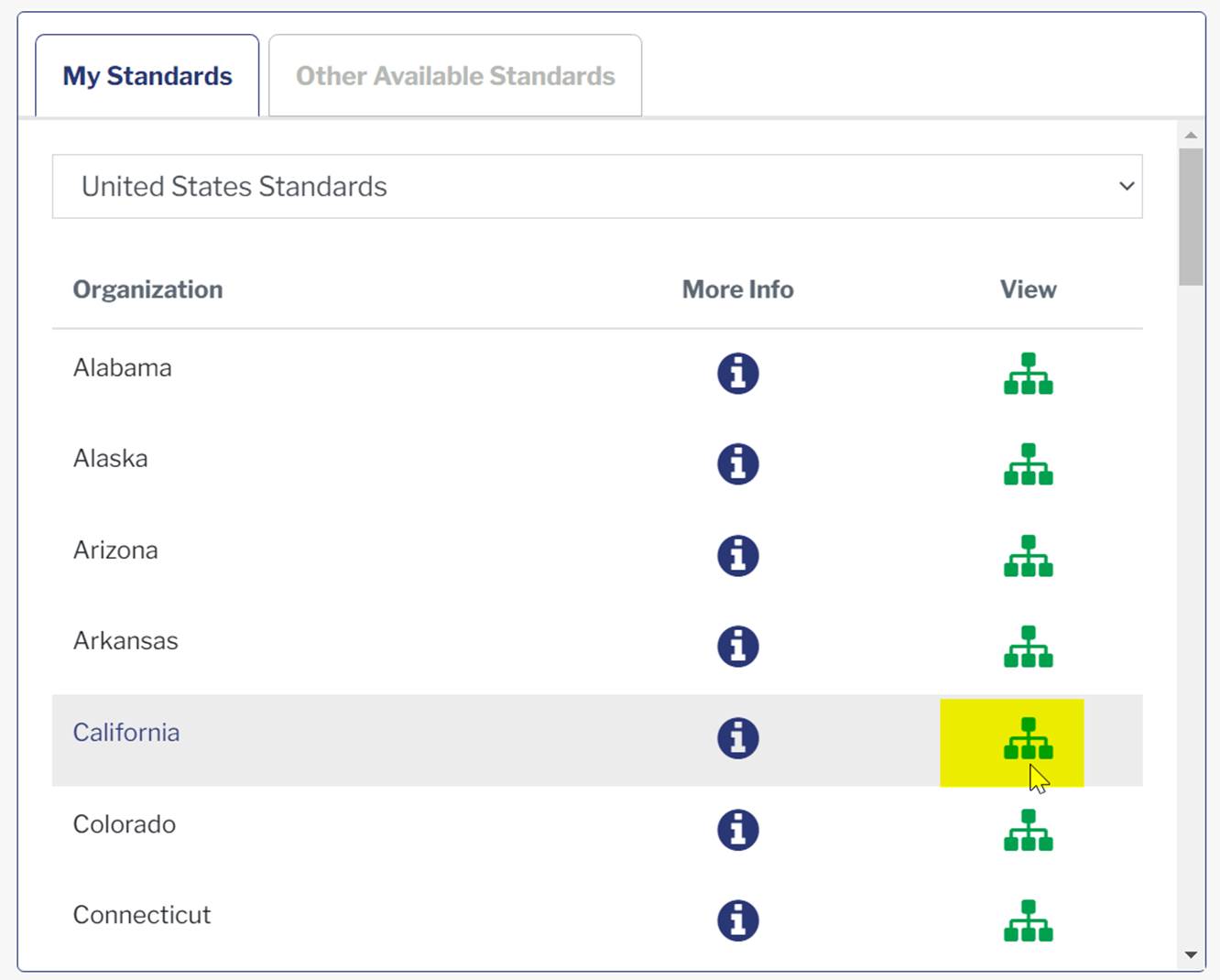The height and width of the screenshot is (980, 1220).
Task: View California standards tree icon
Action: [x=1029, y=738]
